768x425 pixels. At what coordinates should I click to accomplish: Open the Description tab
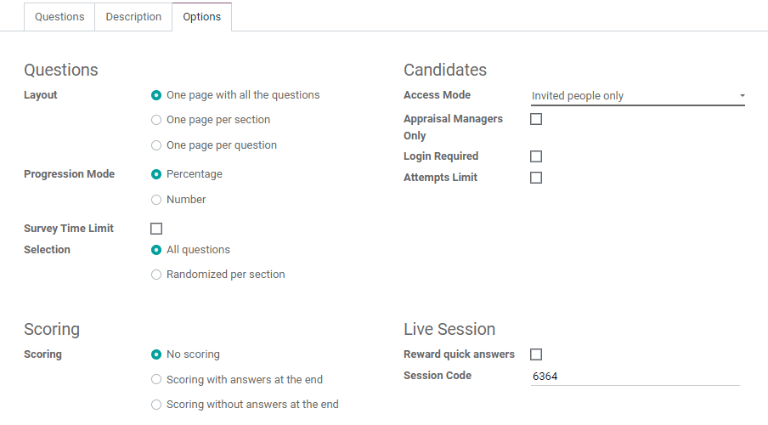coord(133,17)
